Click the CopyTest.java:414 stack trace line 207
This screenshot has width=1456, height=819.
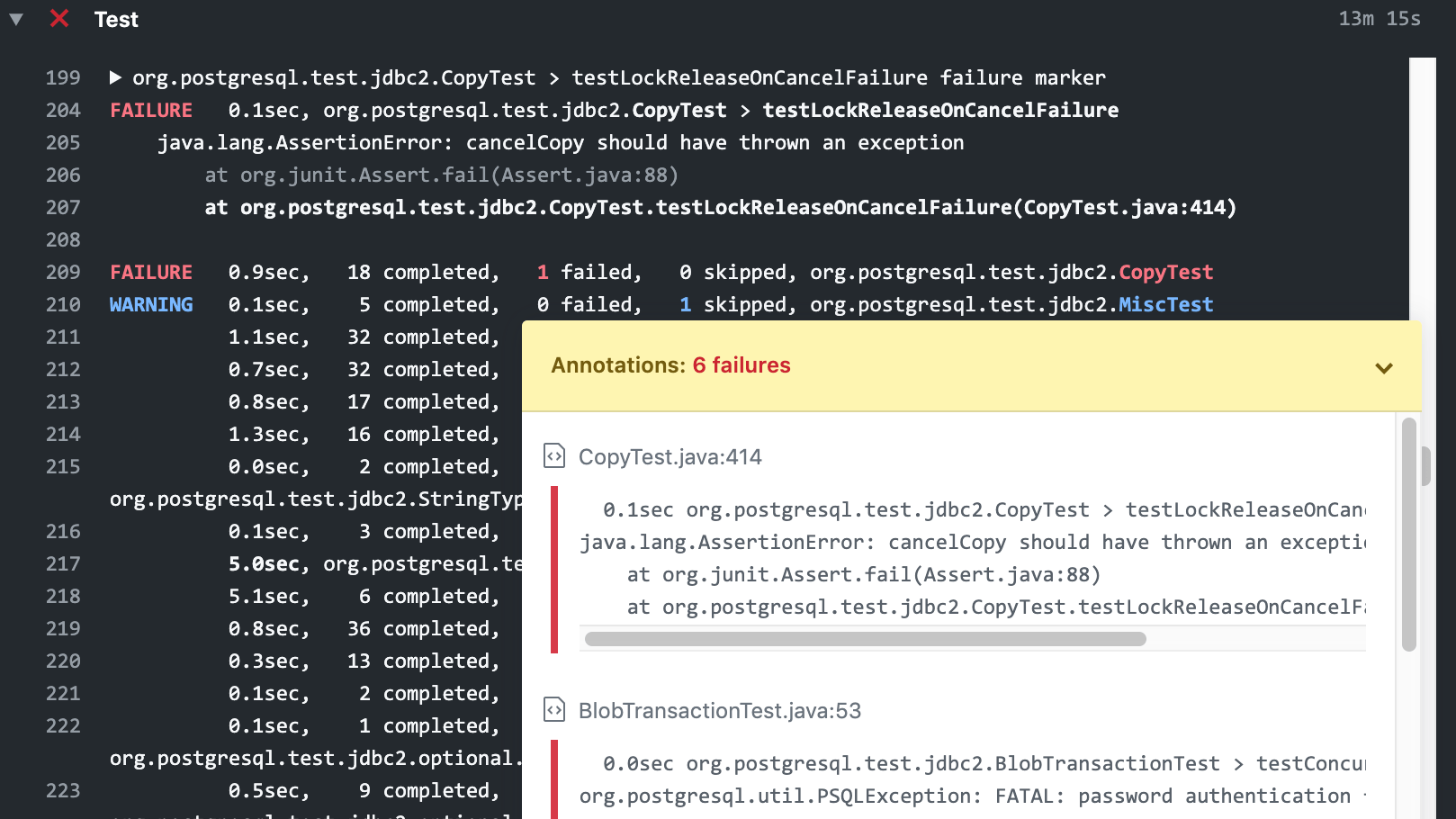[721, 207]
